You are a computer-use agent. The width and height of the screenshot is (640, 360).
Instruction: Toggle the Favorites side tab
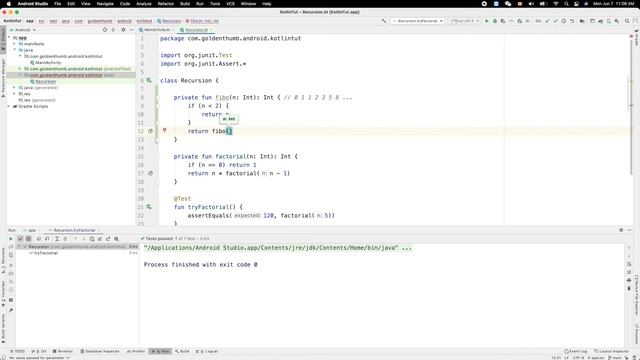coord(3,293)
